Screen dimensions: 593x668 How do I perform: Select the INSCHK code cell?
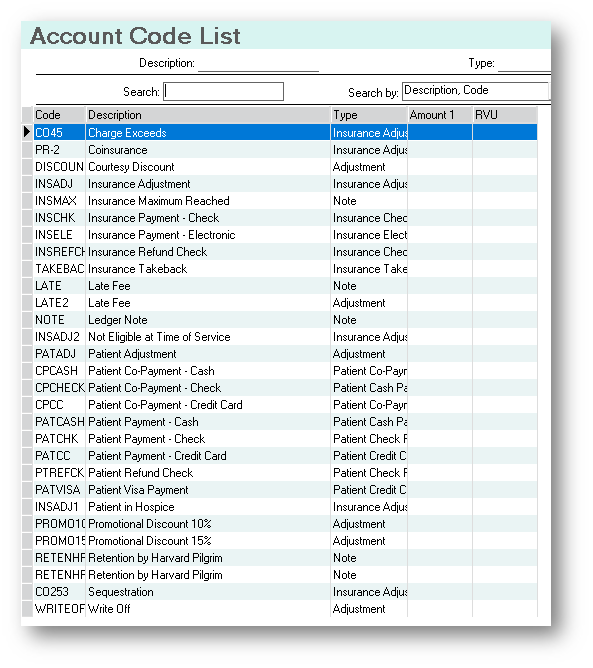(x=60, y=218)
